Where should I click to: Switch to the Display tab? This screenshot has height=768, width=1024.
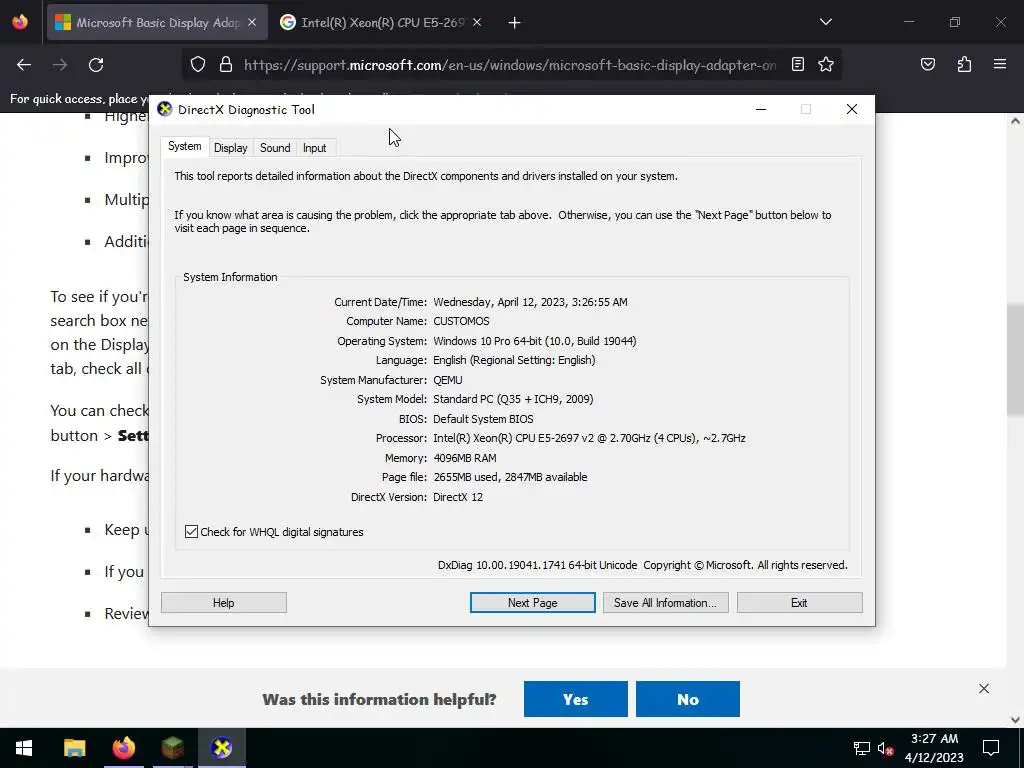point(231,148)
